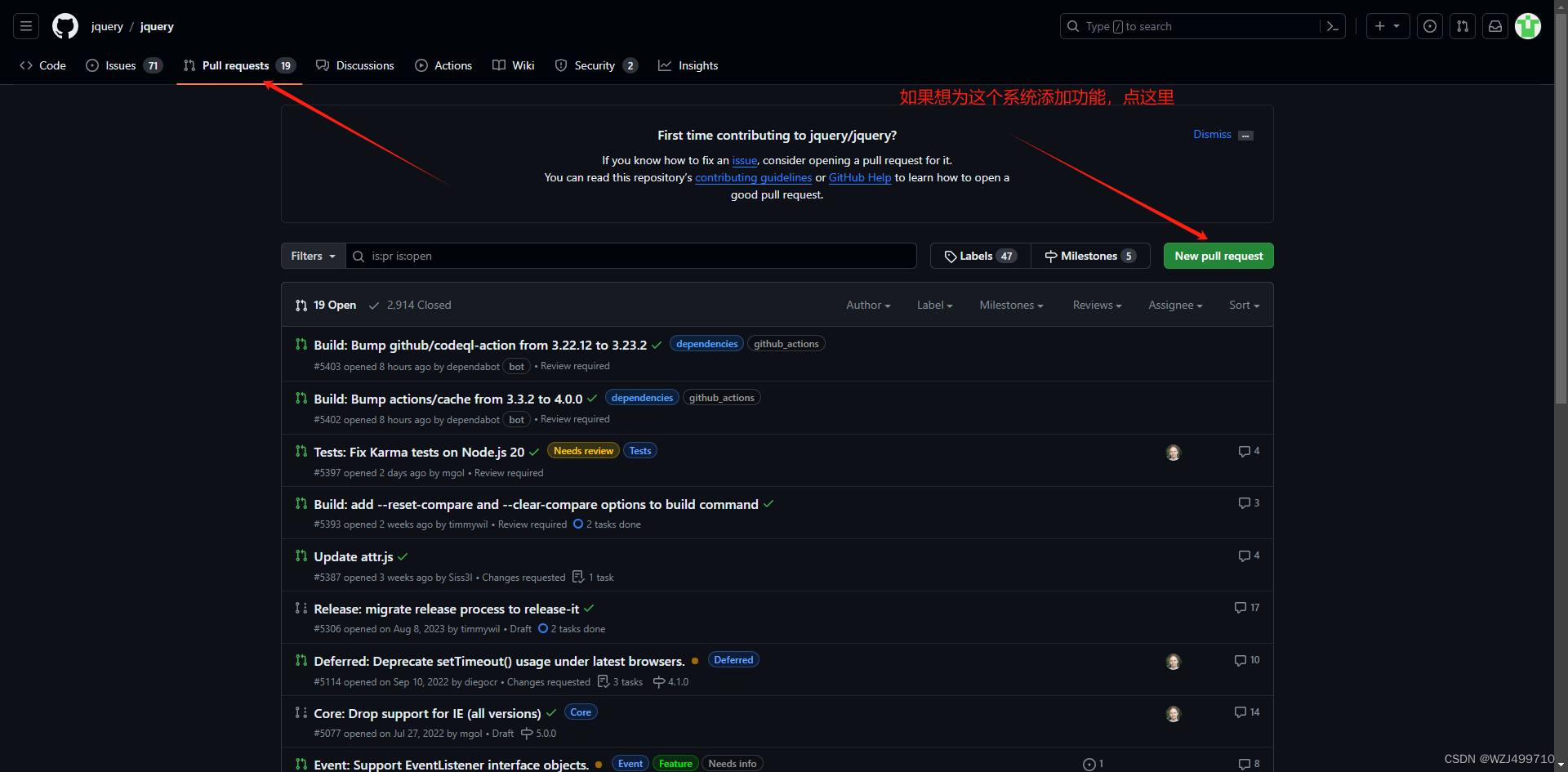Click the 5.0.0 milestone on Core: Drop support PR
The height and width of the screenshot is (772, 1568).
click(538, 734)
